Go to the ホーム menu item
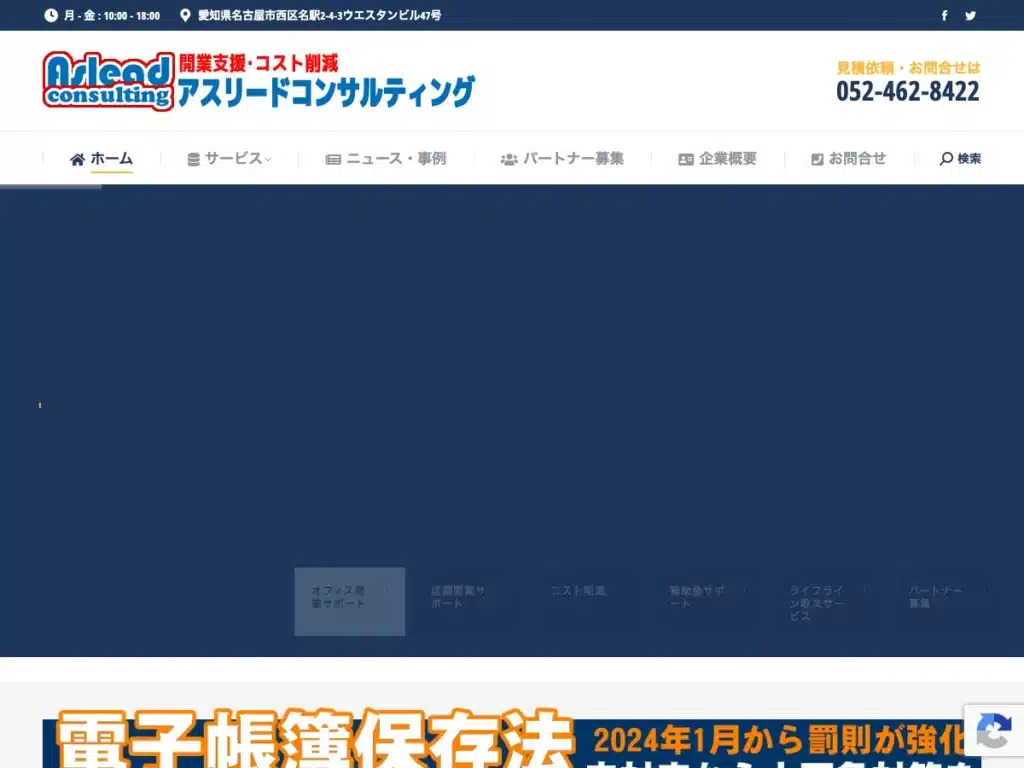 point(101,159)
